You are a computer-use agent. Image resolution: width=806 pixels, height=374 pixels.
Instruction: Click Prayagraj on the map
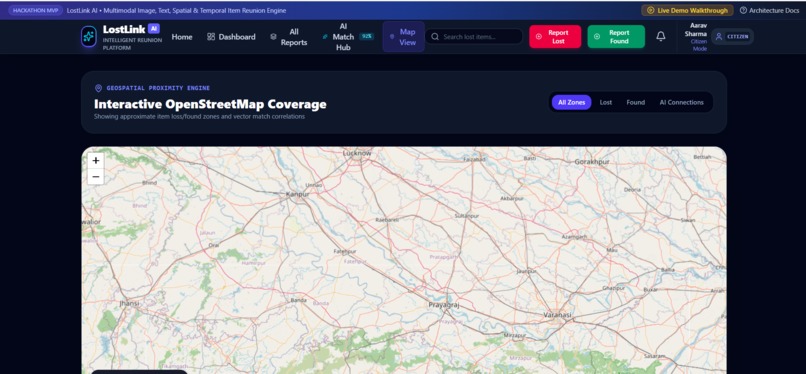click(x=444, y=305)
